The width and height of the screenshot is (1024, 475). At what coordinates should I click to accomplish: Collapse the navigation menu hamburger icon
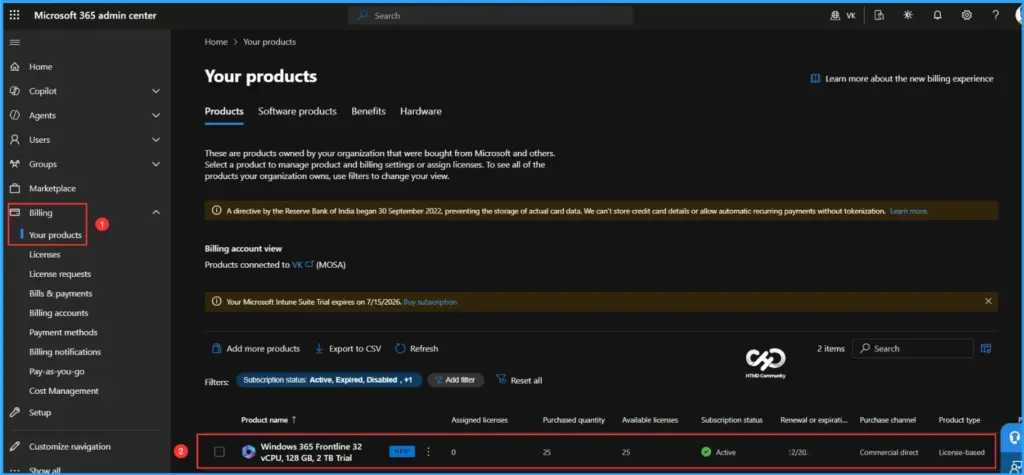tap(14, 42)
